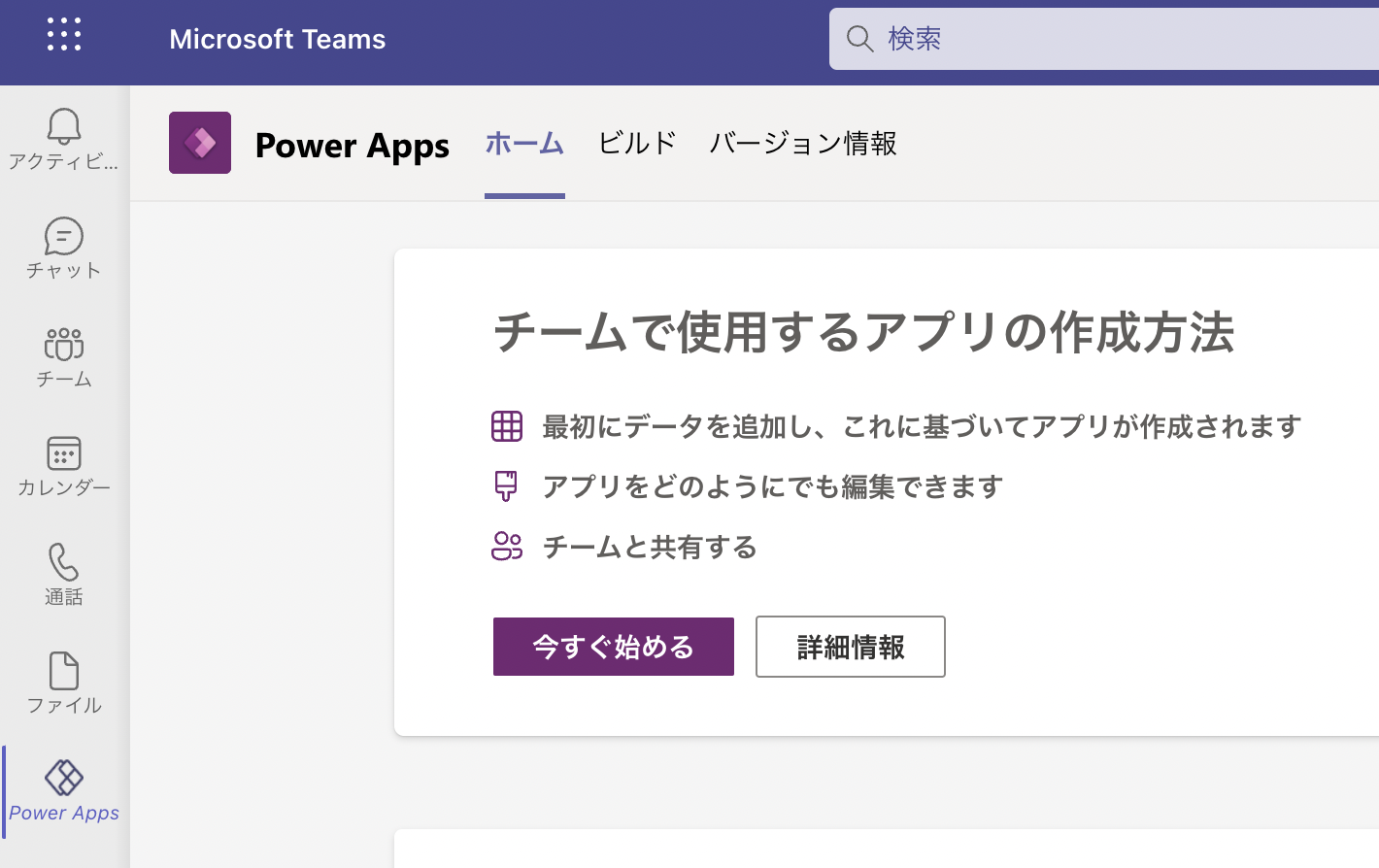Open the Activity bell icon
This screenshot has height=868, width=1379.
pos(64,126)
